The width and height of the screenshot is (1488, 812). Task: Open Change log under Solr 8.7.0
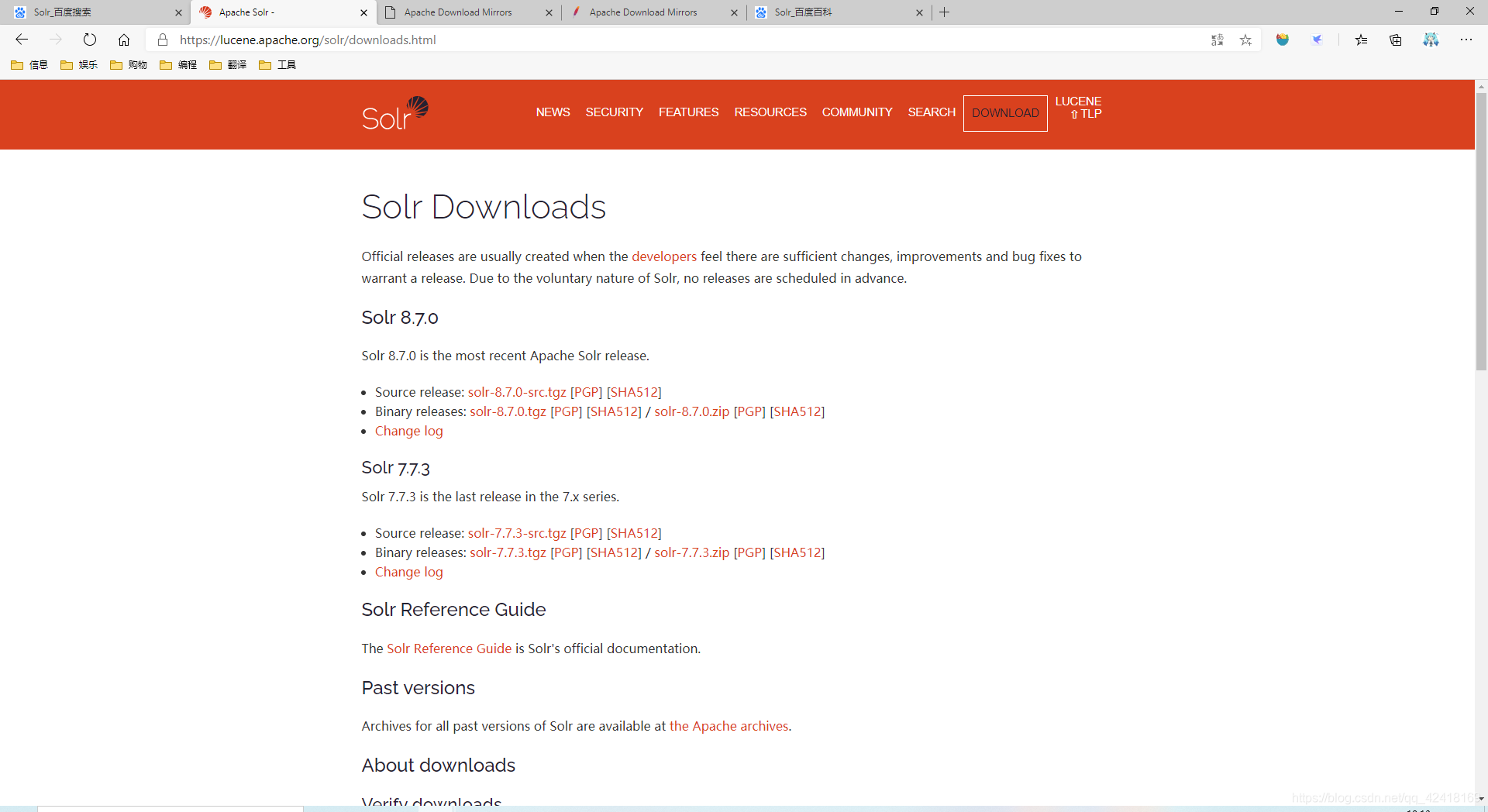point(409,431)
